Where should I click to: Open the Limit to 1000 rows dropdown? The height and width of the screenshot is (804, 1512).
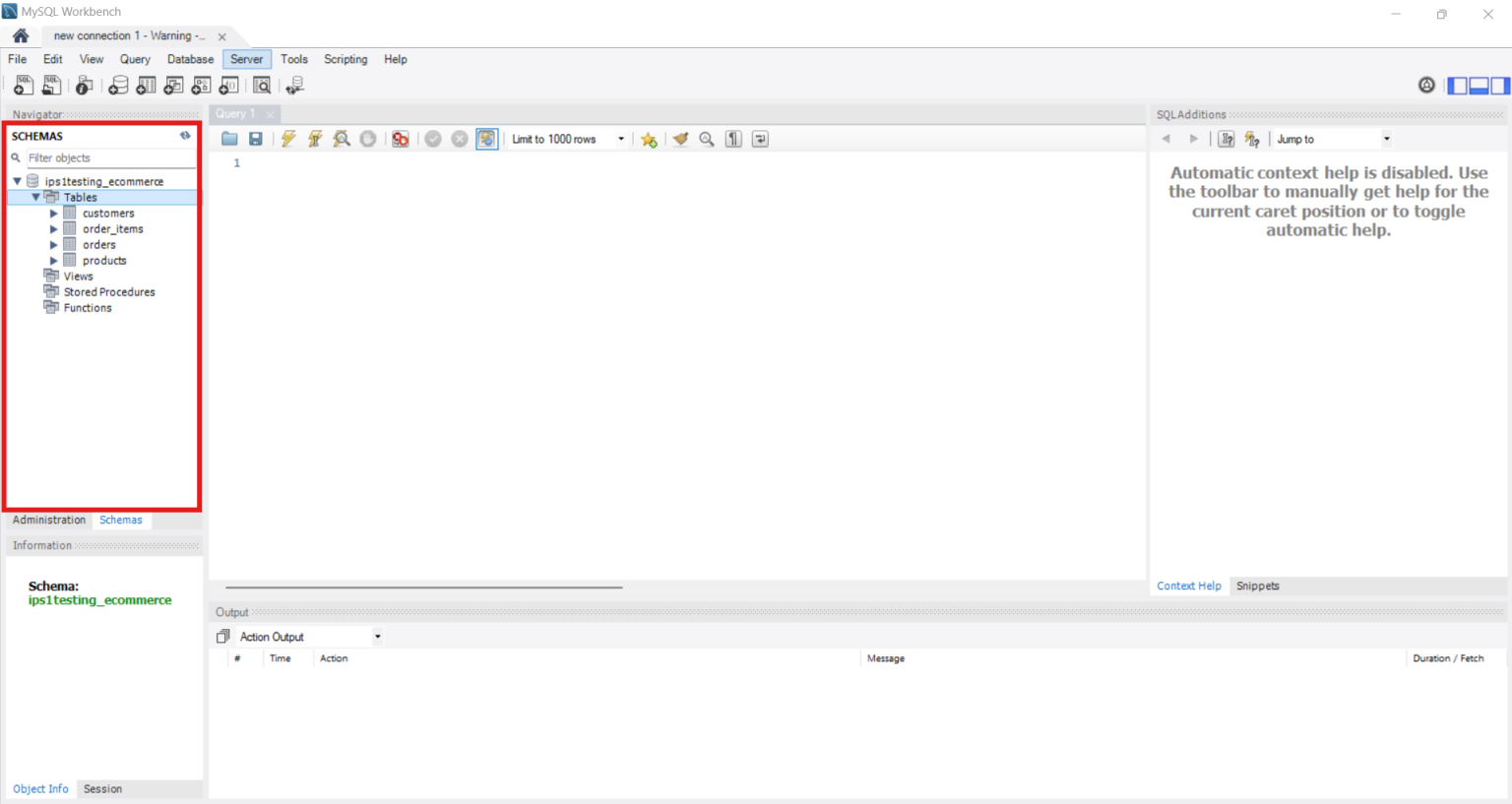568,139
